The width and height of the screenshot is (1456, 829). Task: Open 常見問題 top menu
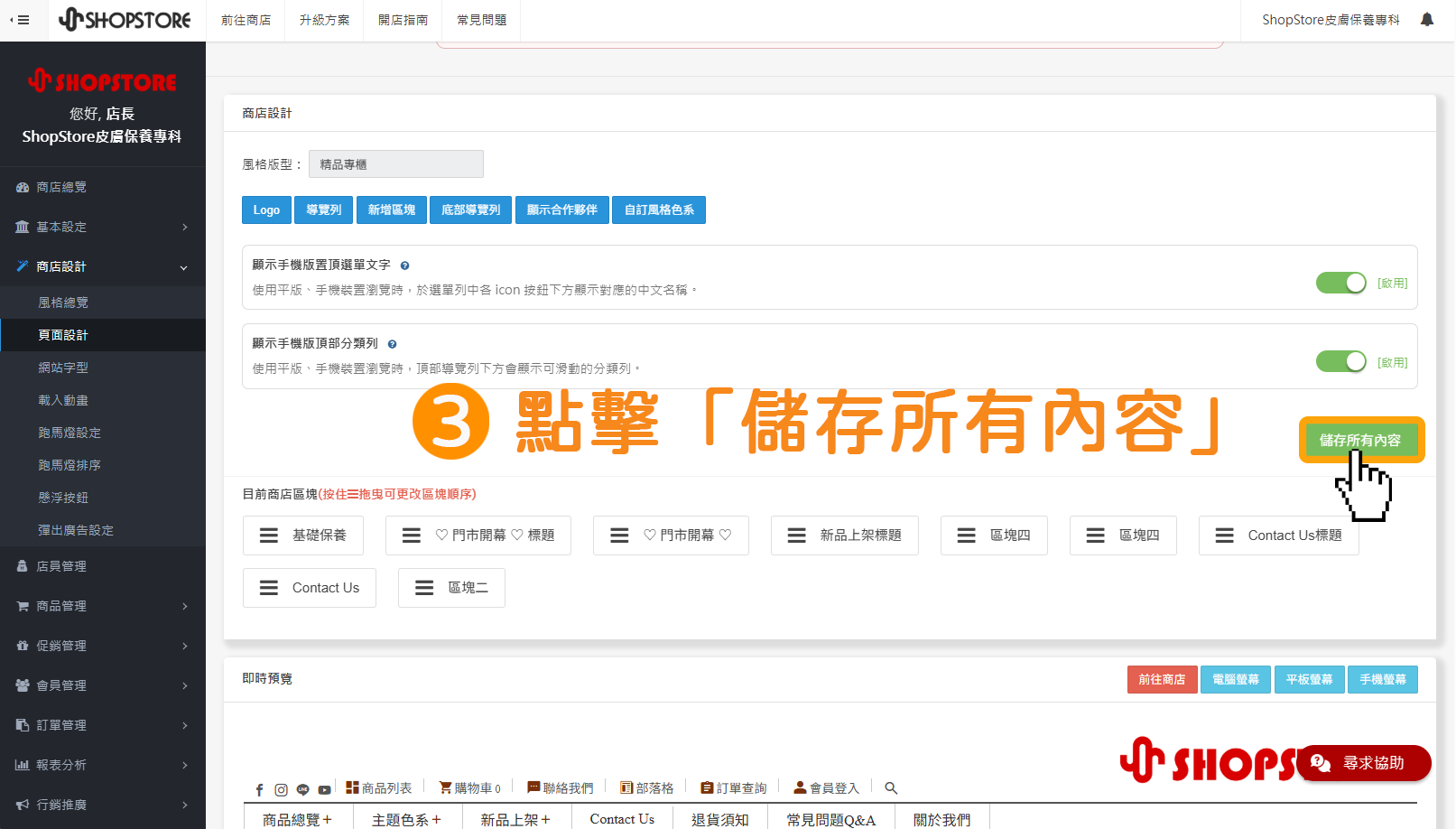(x=481, y=20)
